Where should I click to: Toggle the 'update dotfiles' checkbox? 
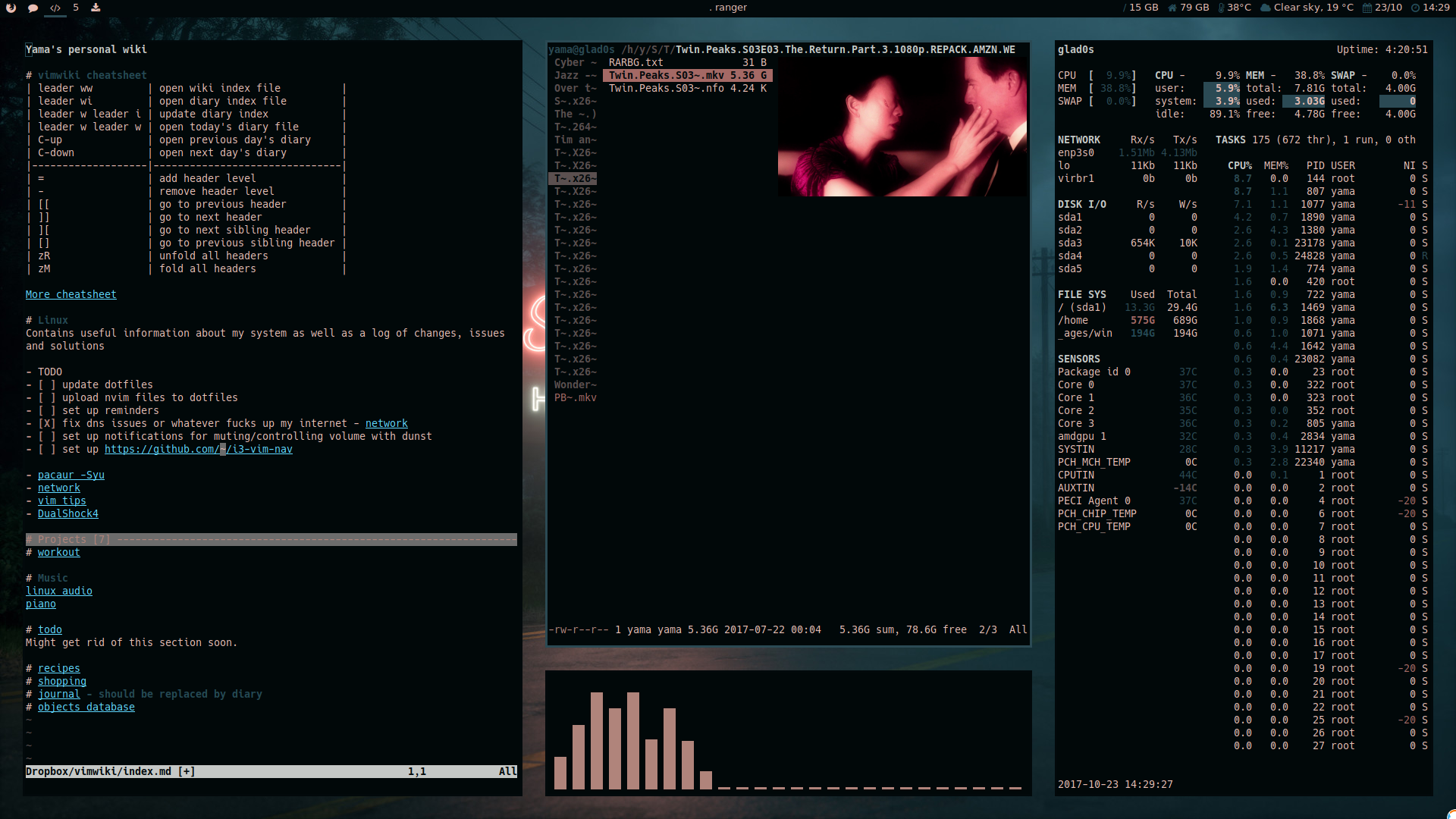[x=47, y=384]
